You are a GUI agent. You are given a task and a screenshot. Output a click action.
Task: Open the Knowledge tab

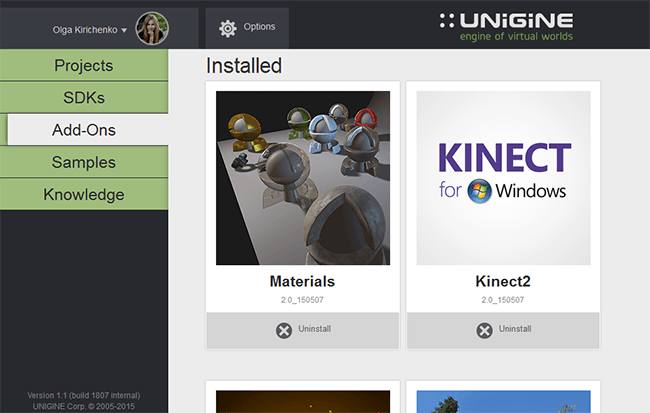click(x=83, y=194)
